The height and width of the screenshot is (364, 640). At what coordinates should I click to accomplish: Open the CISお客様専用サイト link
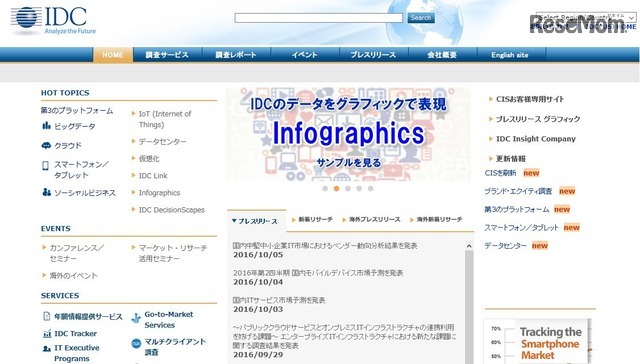click(x=530, y=99)
